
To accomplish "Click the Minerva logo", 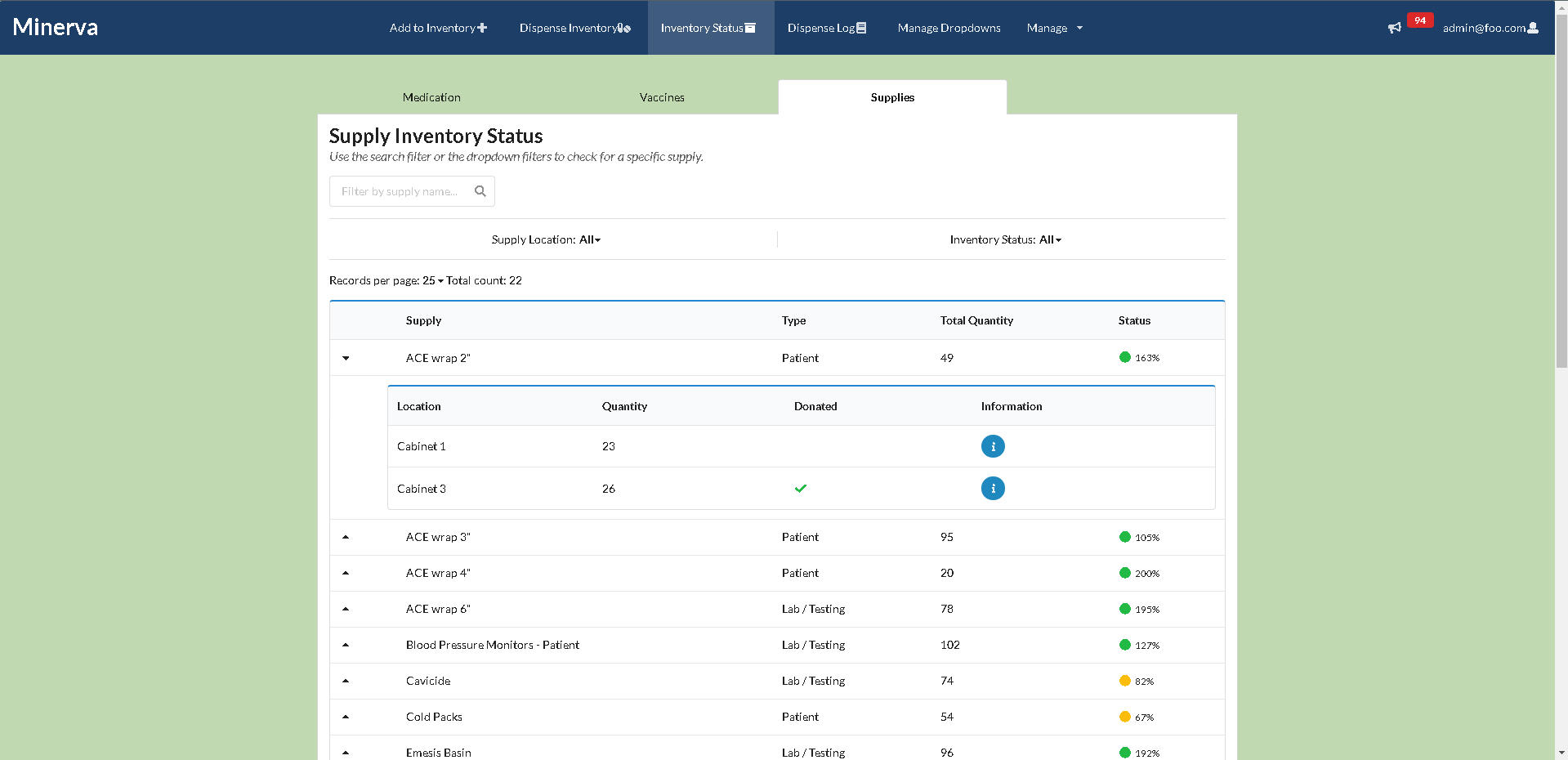I will coord(56,27).
